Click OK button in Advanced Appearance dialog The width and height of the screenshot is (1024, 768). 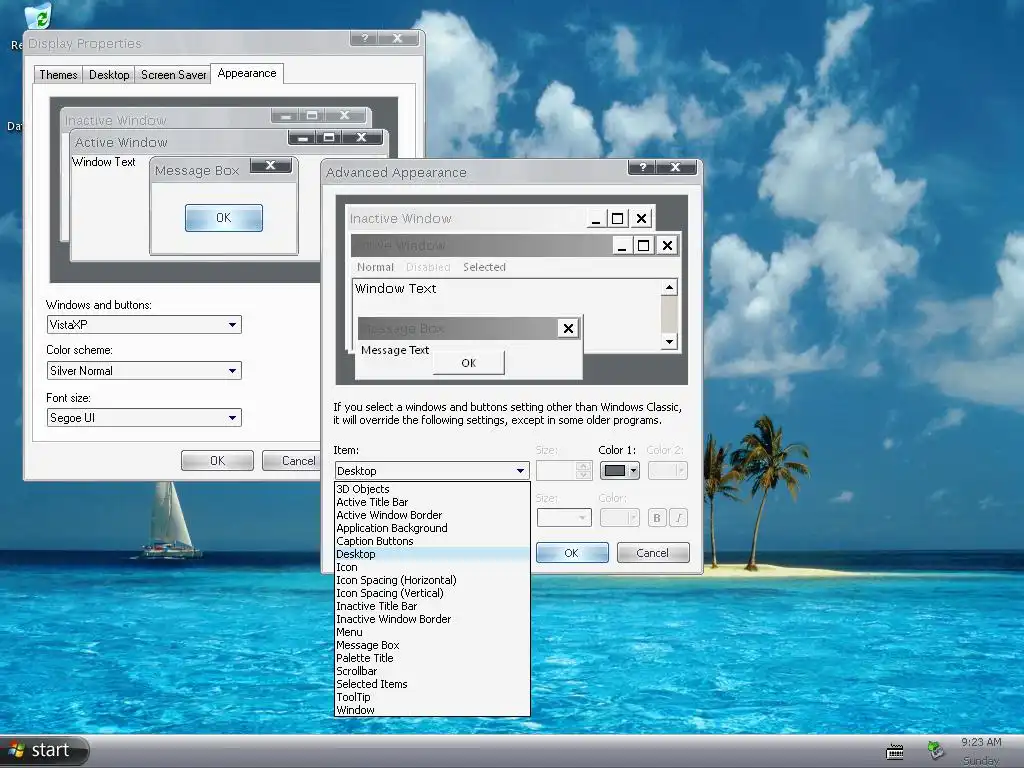click(x=571, y=552)
